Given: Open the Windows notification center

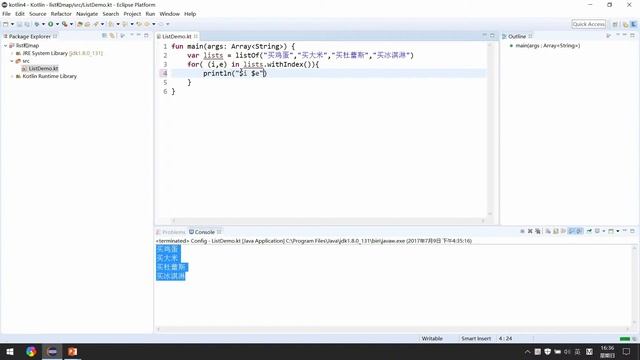Looking at the screenshot, I should [x=626, y=351].
